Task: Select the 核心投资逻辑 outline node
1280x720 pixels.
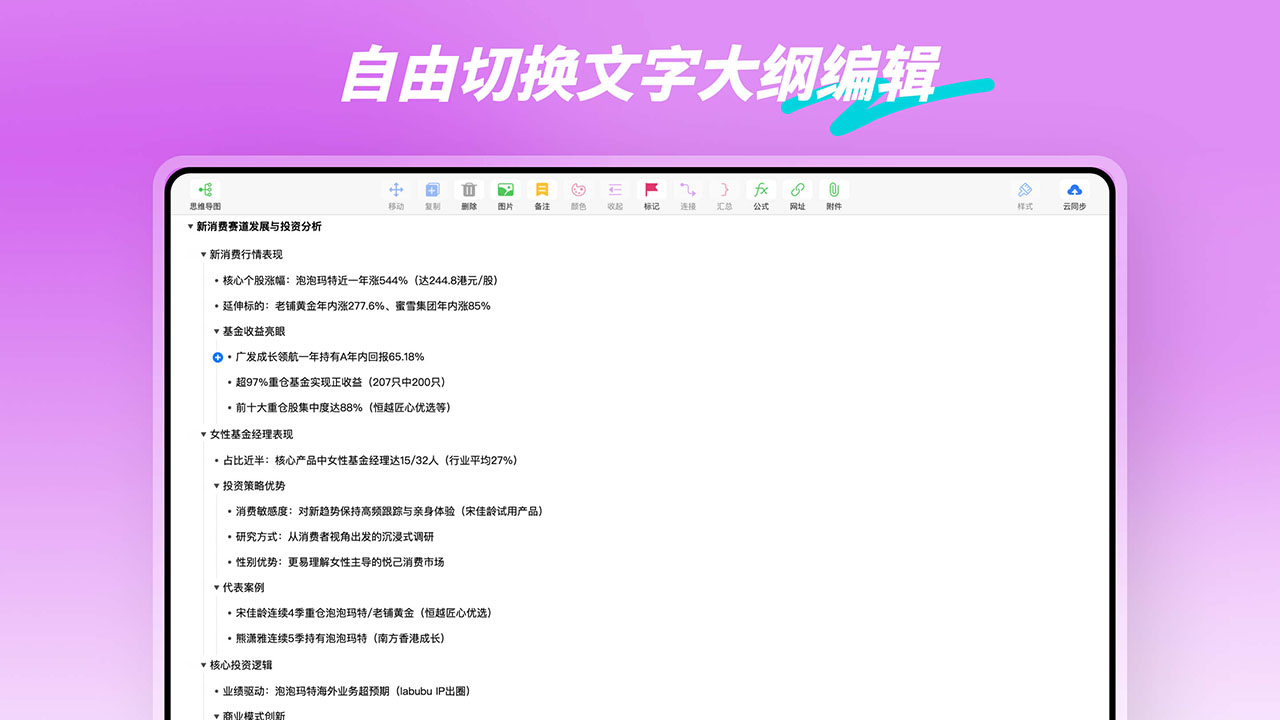Action: 241,664
